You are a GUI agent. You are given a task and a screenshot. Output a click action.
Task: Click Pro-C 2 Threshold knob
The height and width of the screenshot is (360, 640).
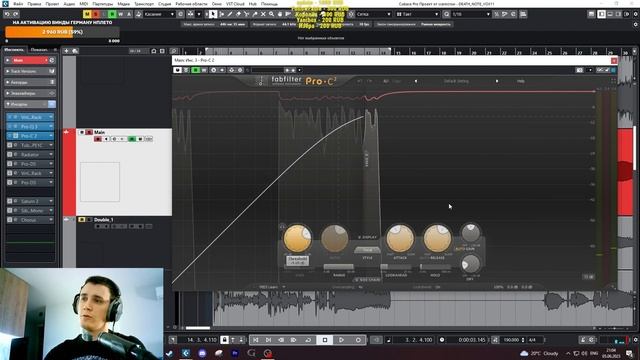click(297, 238)
